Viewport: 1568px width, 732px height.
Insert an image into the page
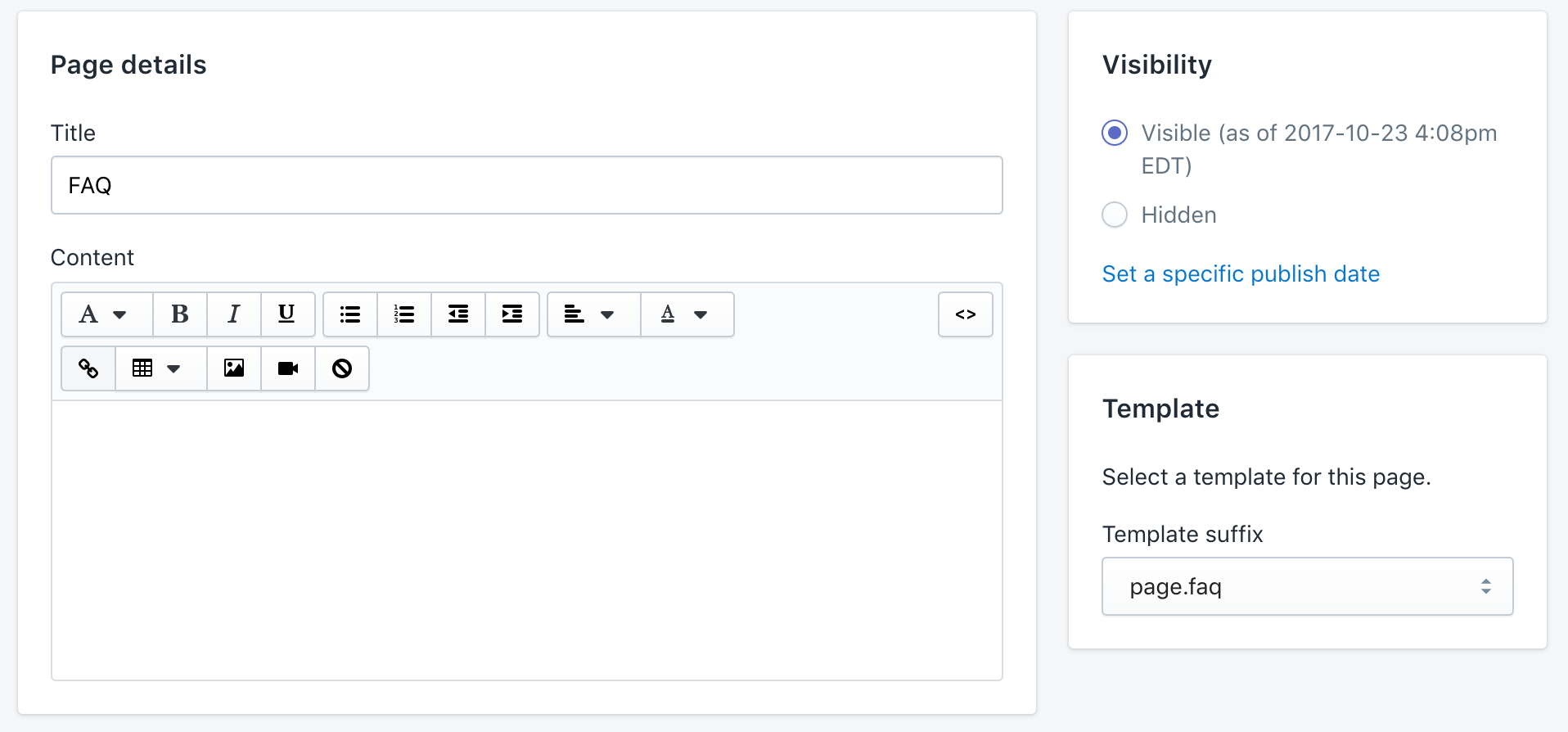click(234, 368)
